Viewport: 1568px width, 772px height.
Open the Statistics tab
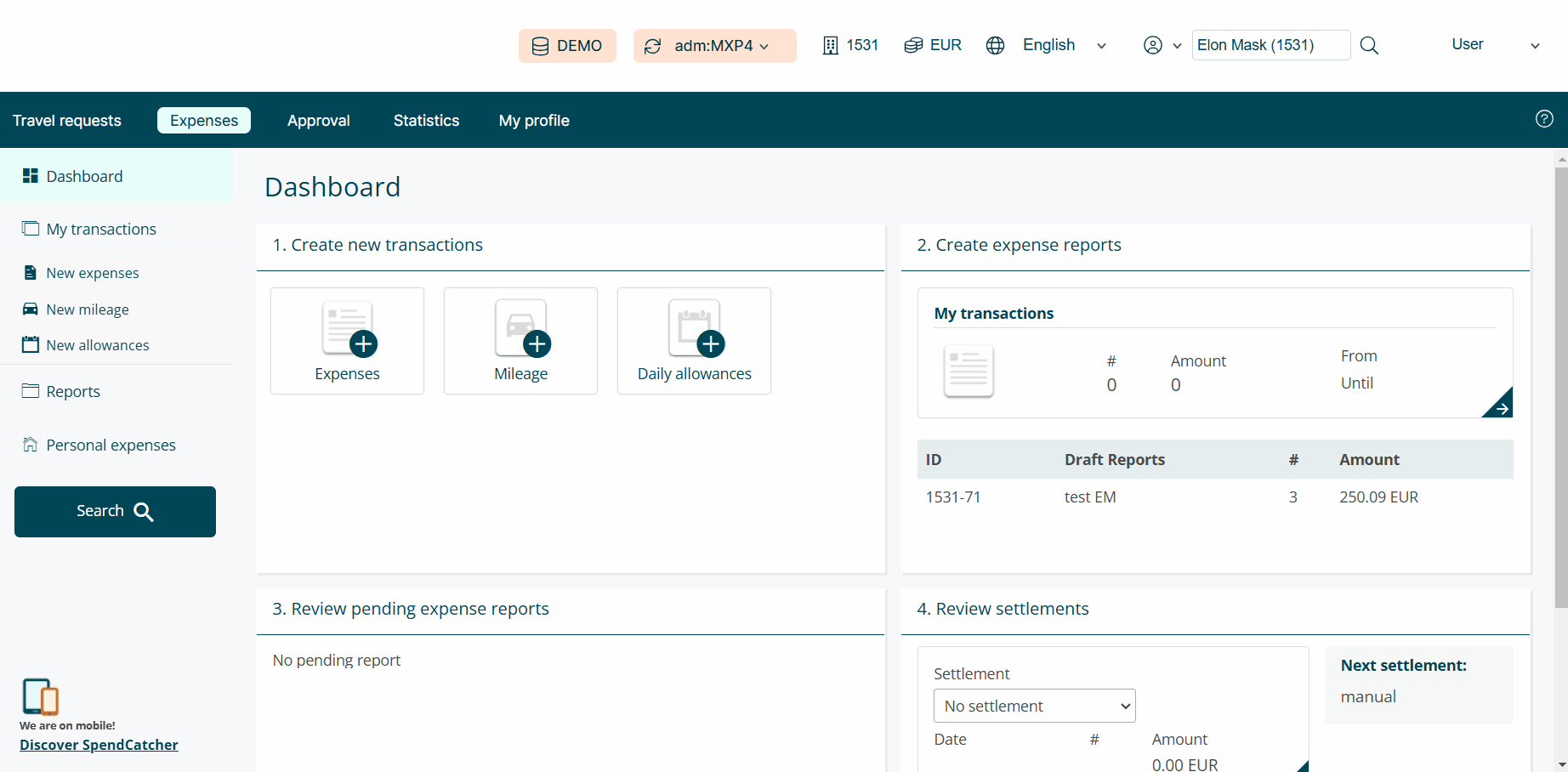coord(426,120)
